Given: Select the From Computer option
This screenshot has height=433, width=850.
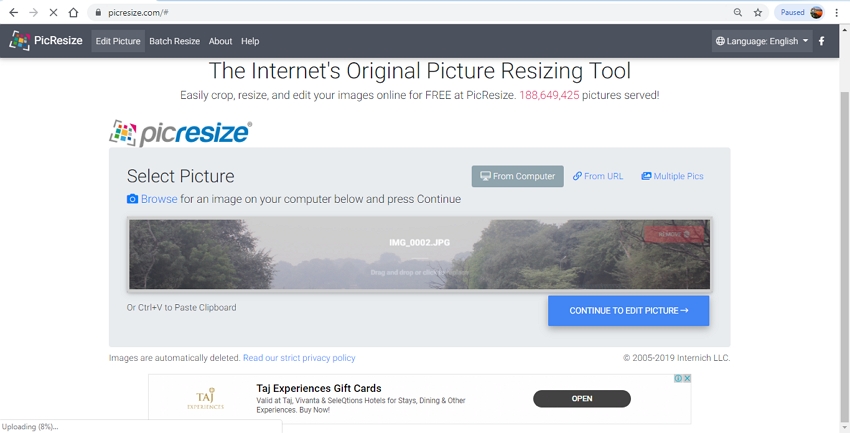Looking at the screenshot, I should [517, 176].
